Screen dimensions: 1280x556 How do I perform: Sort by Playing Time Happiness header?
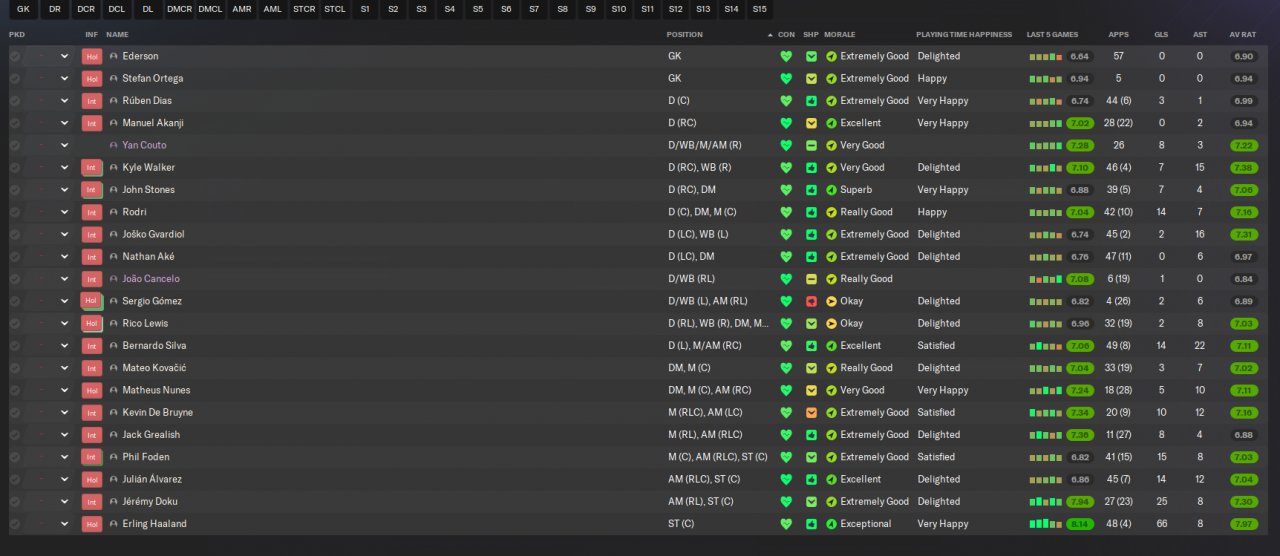(964, 35)
